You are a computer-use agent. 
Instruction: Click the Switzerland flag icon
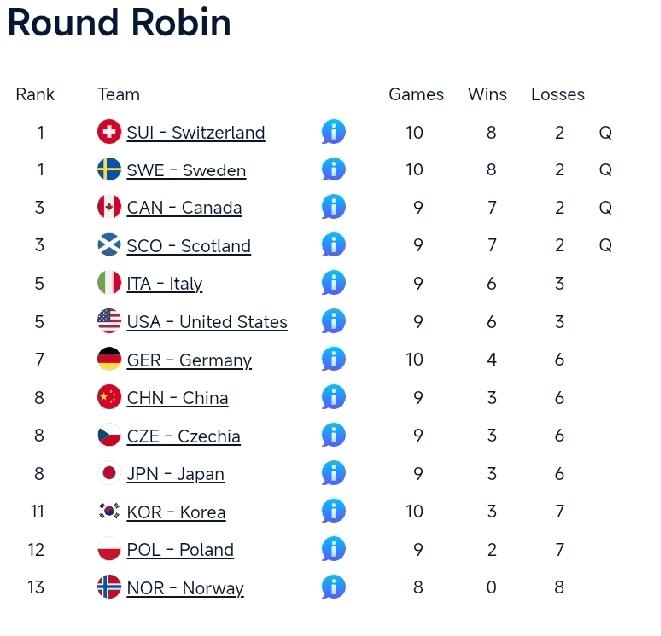point(109,132)
